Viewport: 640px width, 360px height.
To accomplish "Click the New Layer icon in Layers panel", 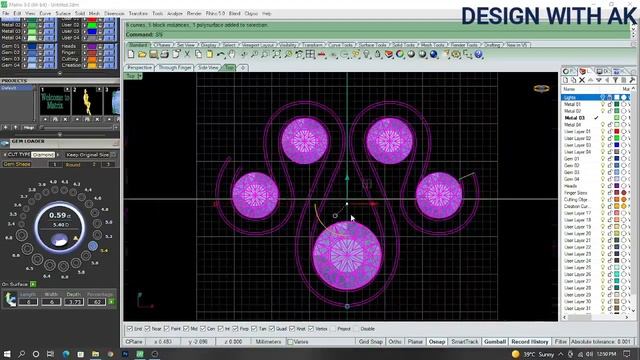I will 566,80.
